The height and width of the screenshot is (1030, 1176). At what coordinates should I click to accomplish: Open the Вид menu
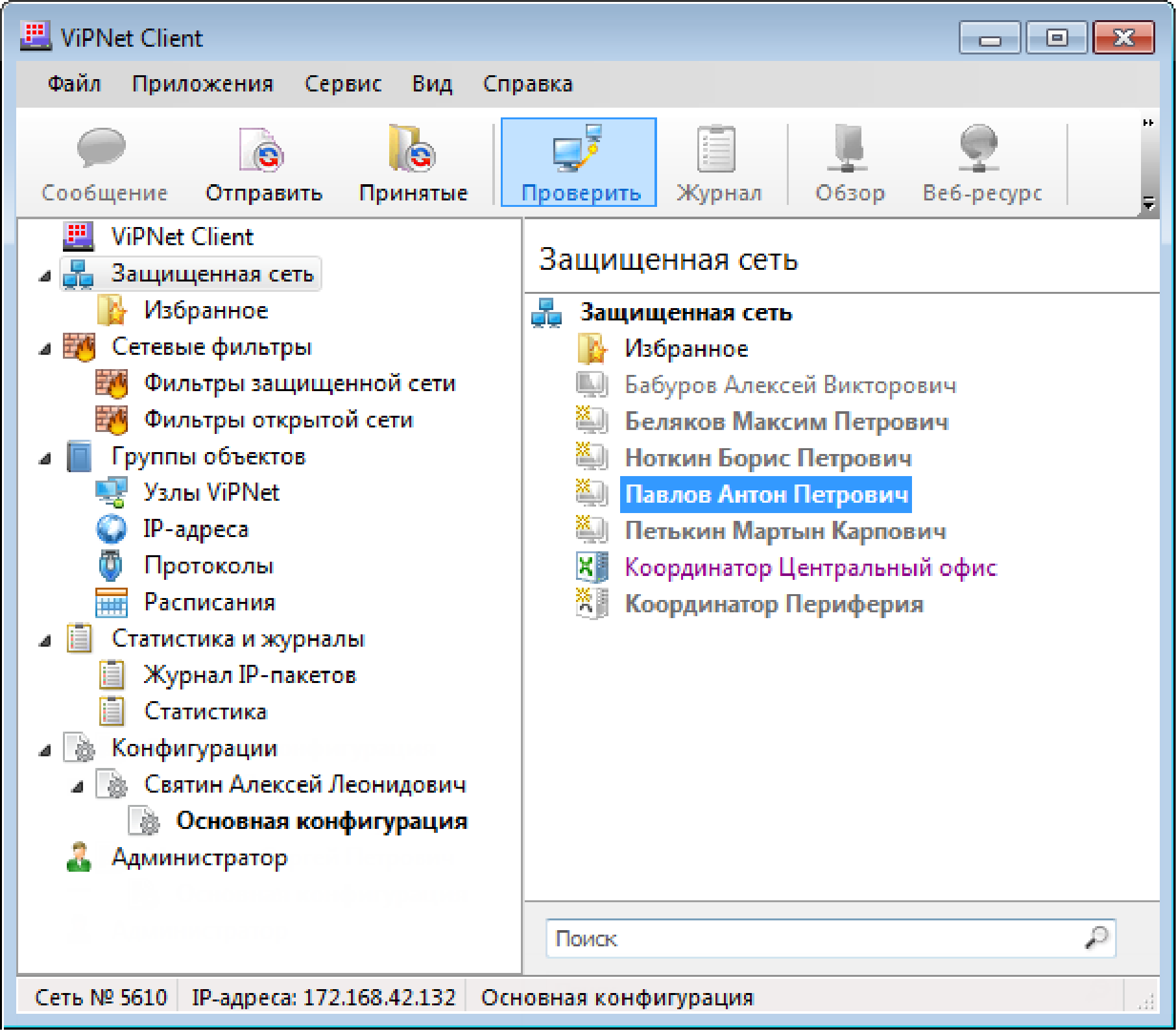[x=431, y=84]
